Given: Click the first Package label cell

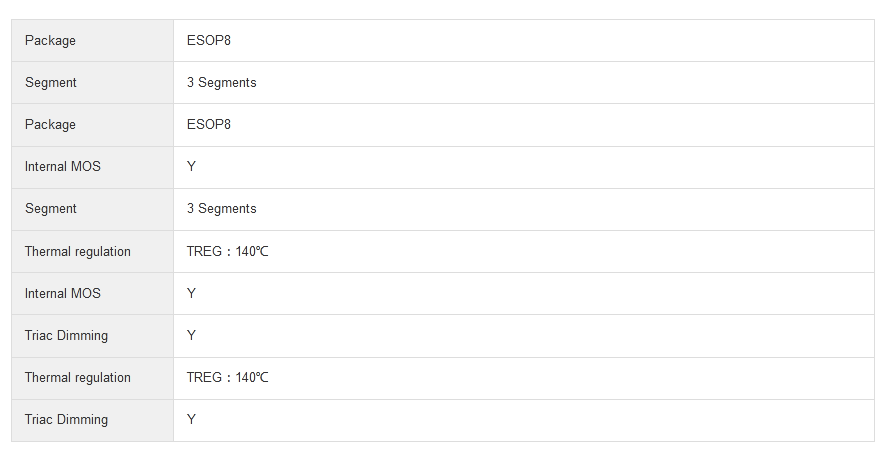Looking at the screenshot, I should click(x=50, y=41).
